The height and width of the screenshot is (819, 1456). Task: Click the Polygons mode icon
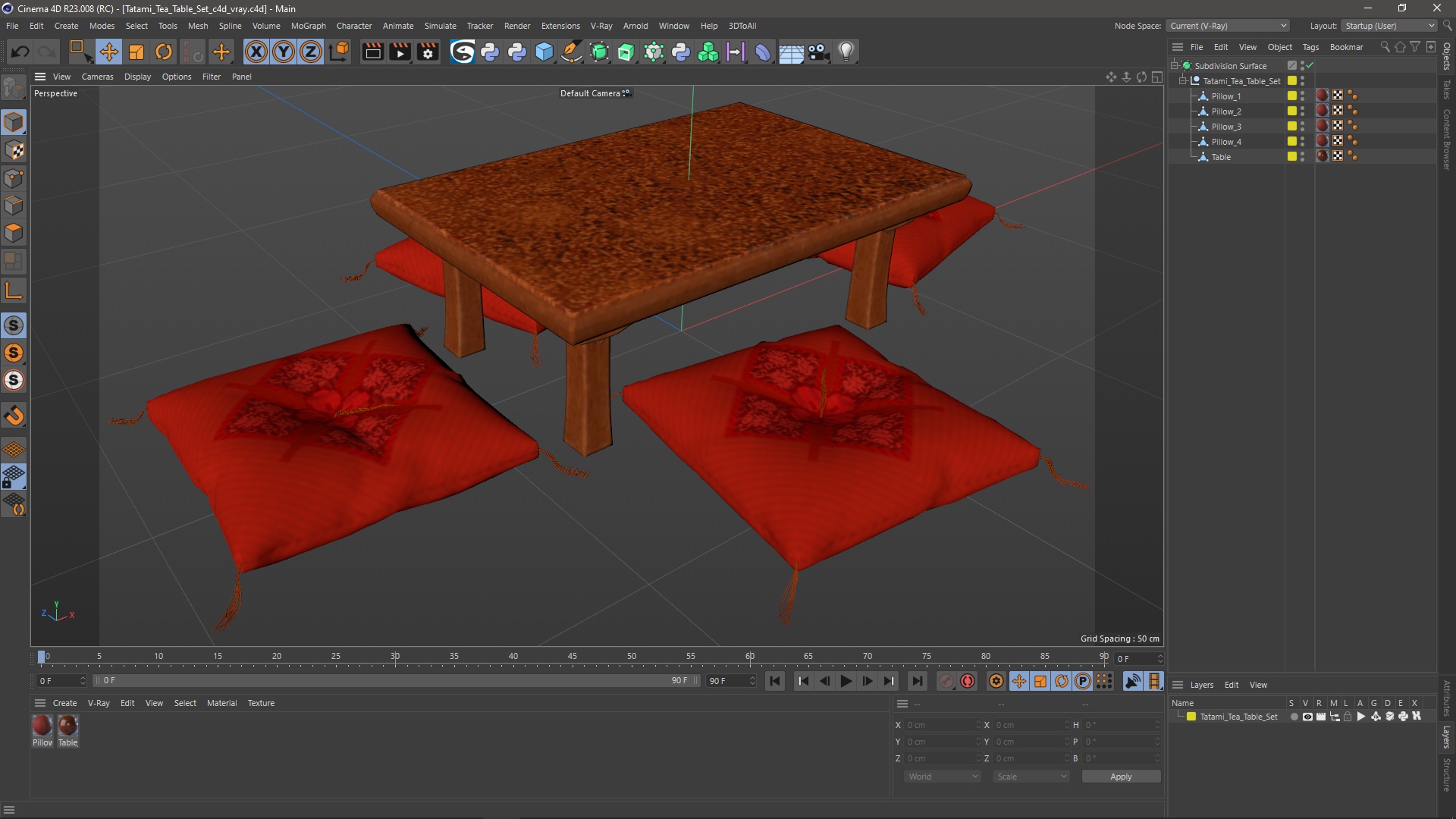coord(14,233)
